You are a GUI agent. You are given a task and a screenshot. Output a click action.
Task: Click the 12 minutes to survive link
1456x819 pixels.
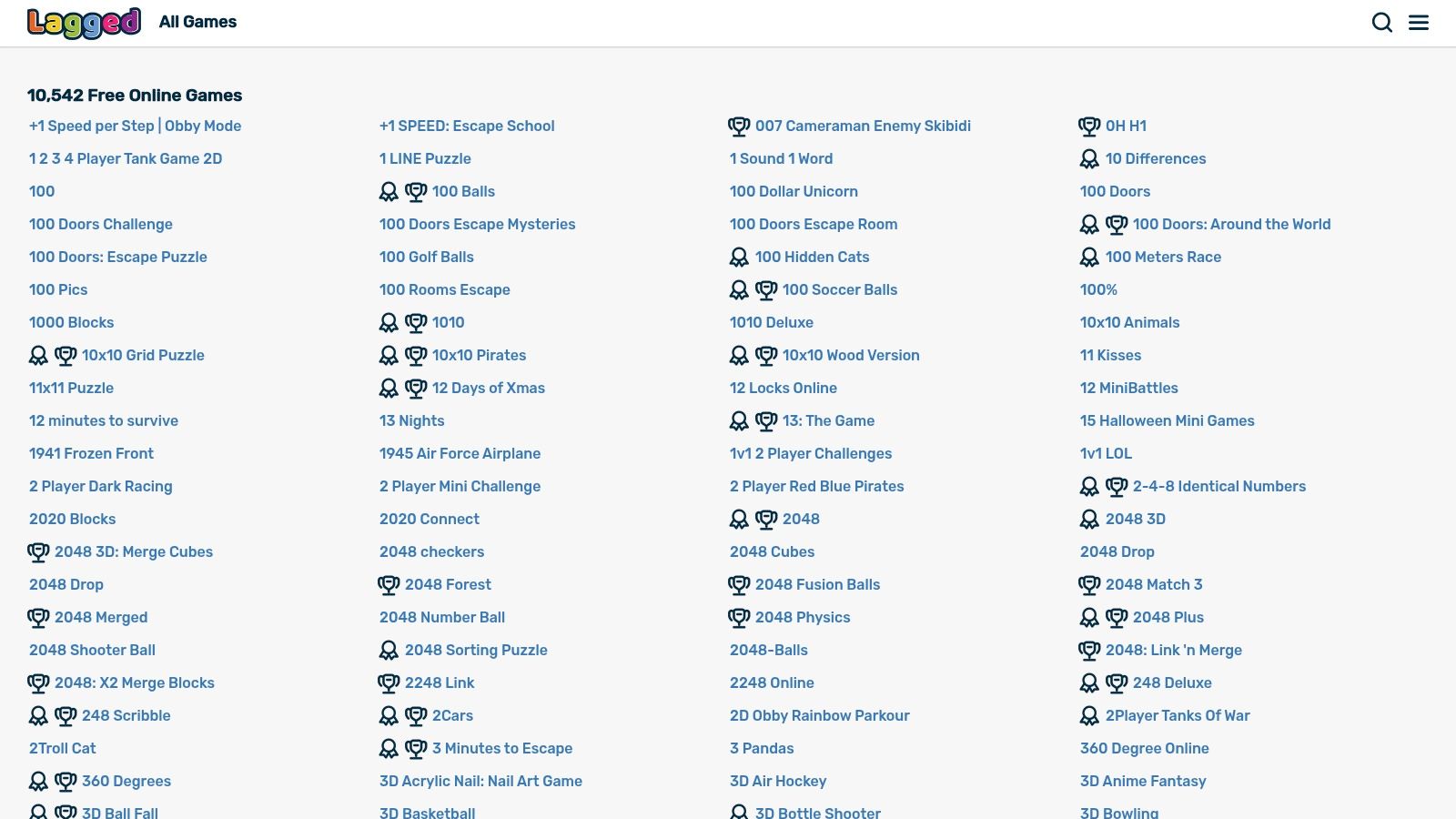[104, 420]
